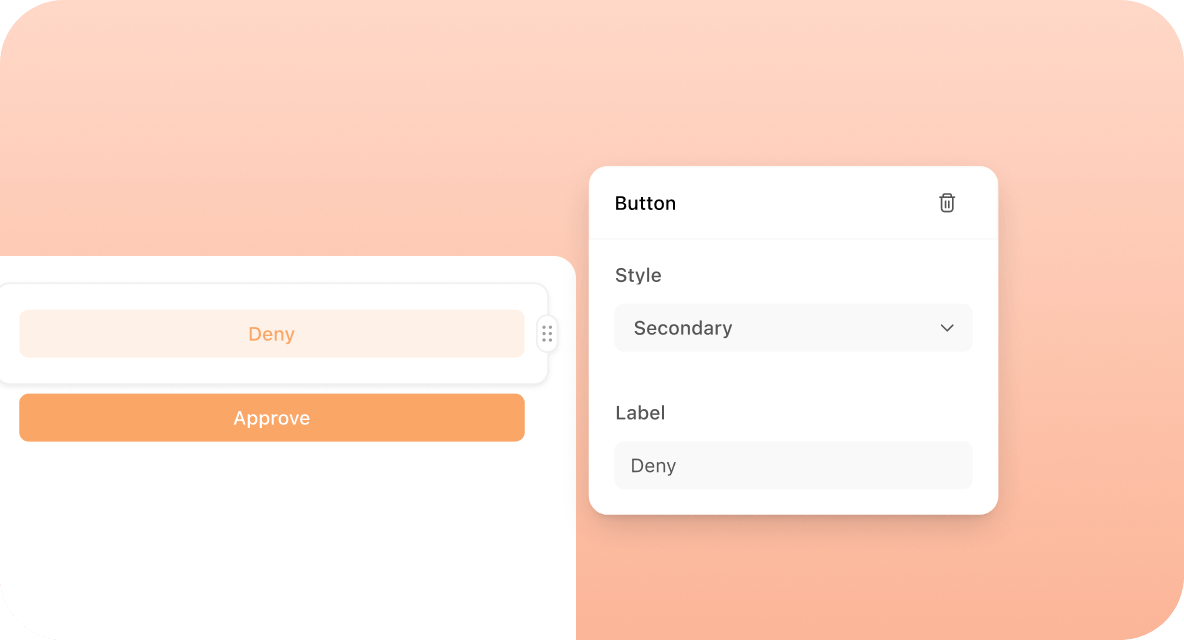The width and height of the screenshot is (1184, 640).
Task: Delete the button with the trash icon
Action: pos(947,203)
